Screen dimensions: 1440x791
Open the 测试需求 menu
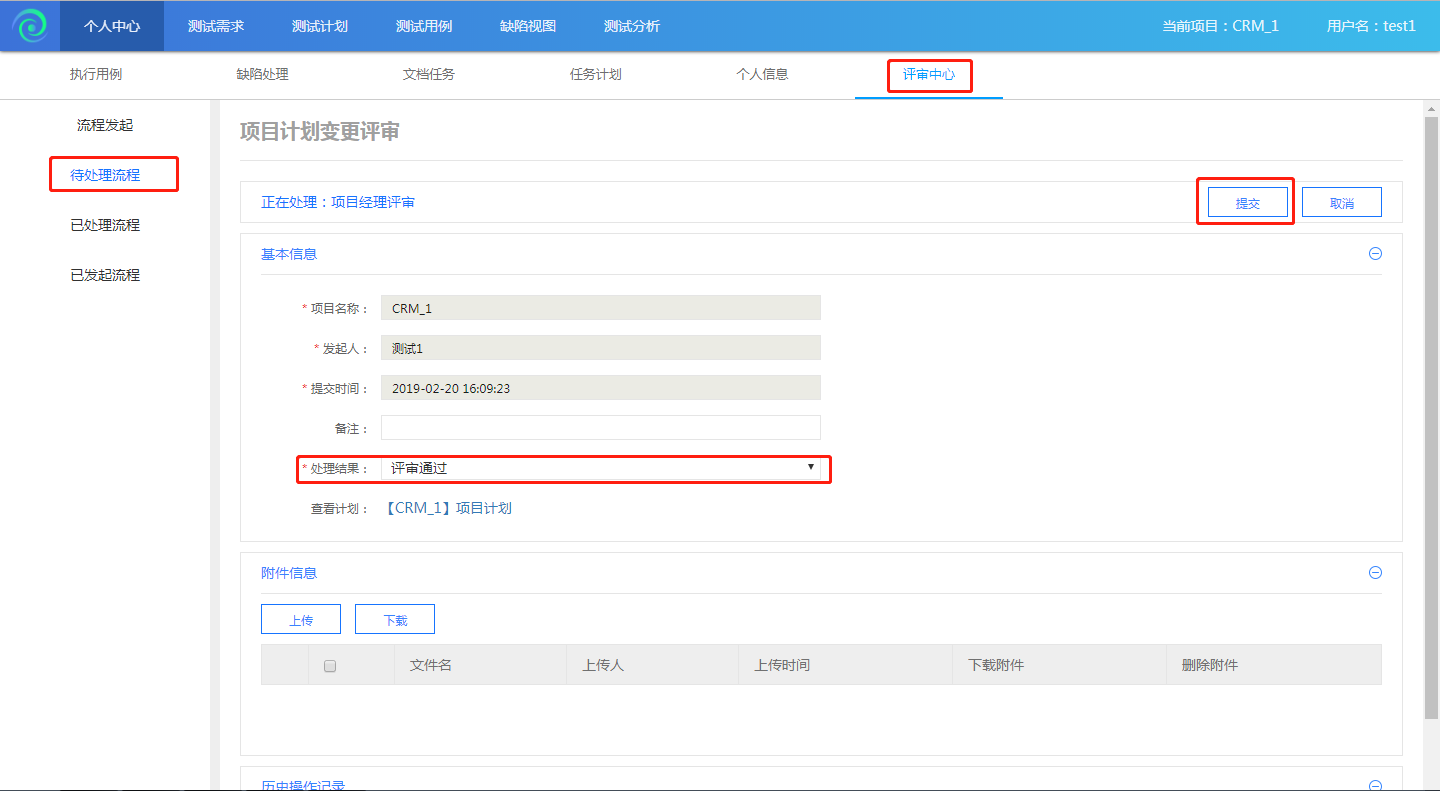tap(216, 26)
